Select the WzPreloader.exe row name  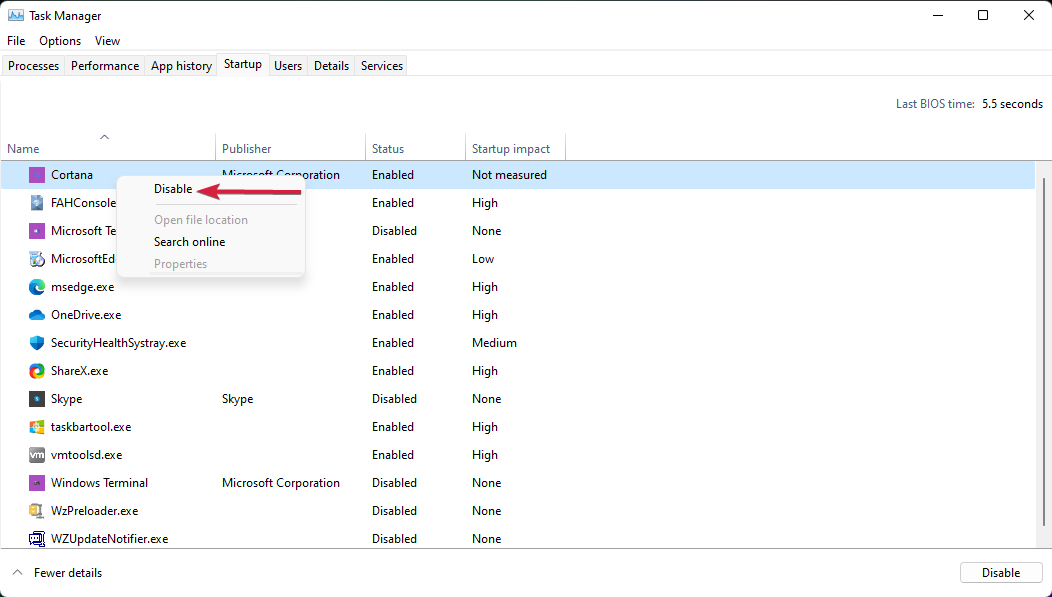point(95,511)
